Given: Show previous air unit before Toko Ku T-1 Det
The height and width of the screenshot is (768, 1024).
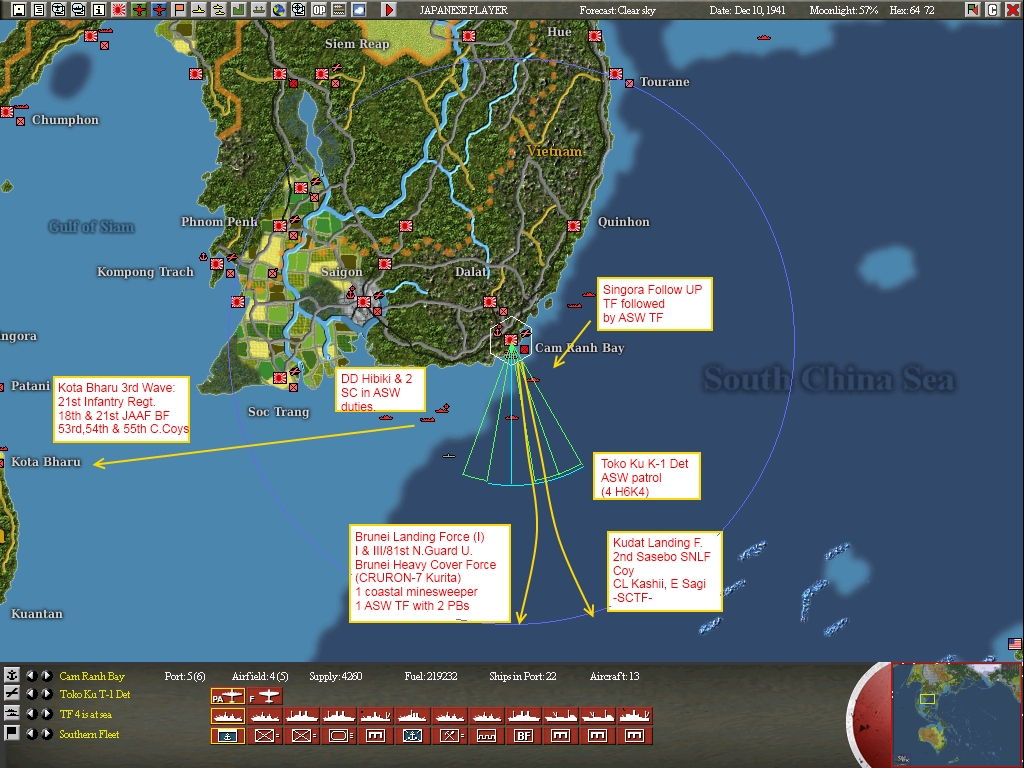Looking at the screenshot, I should point(31,694).
